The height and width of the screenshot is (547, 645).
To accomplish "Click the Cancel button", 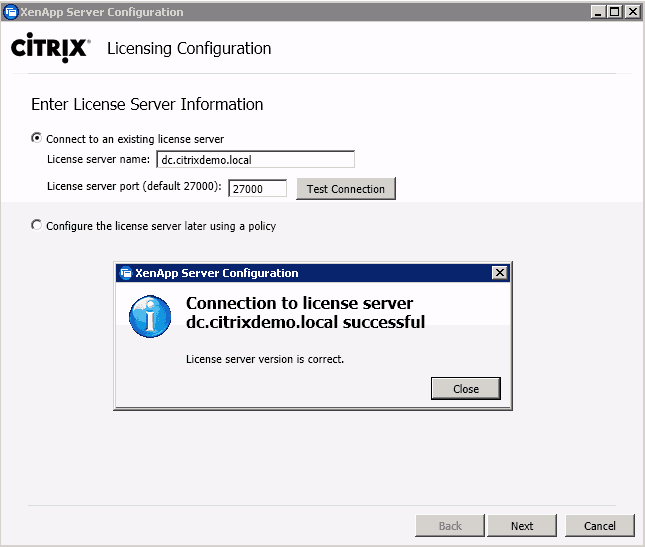I will tap(600, 526).
